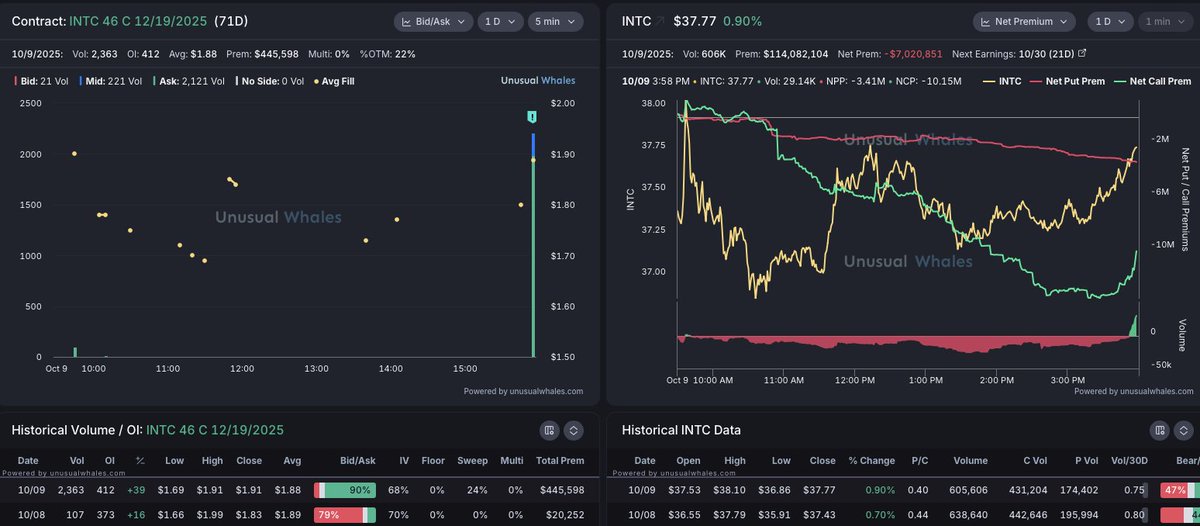Screen dimensions: 1200x526
Task: Sort by % Change column in INTC Data
Action: tap(870, 461)
